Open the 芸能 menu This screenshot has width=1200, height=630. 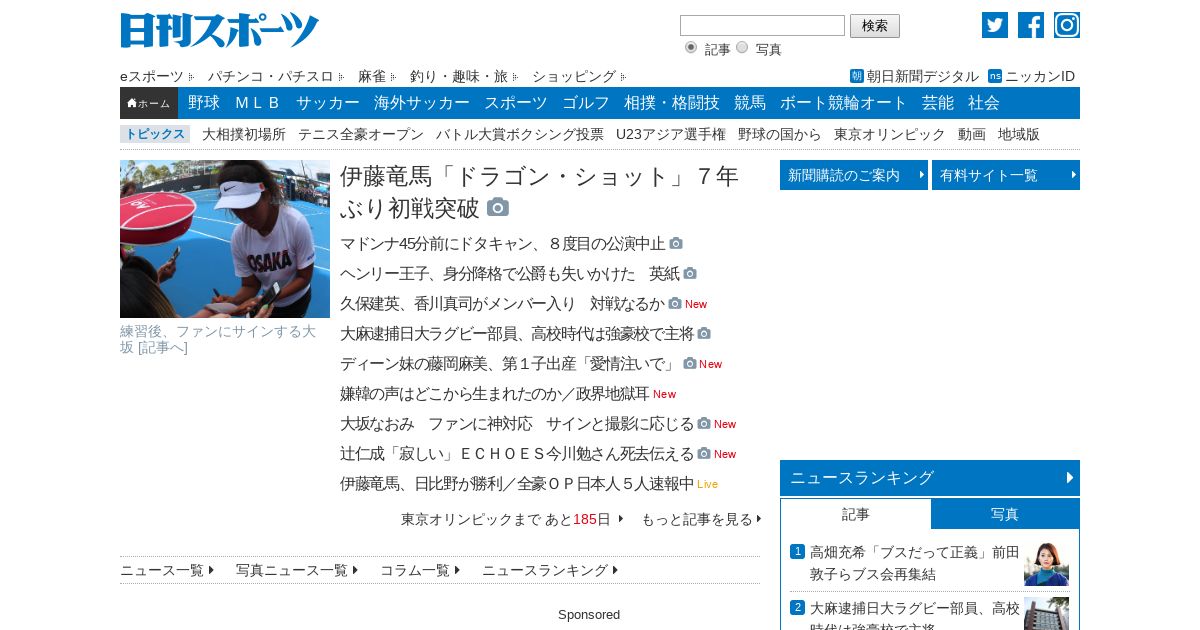(x=938, y=103)
